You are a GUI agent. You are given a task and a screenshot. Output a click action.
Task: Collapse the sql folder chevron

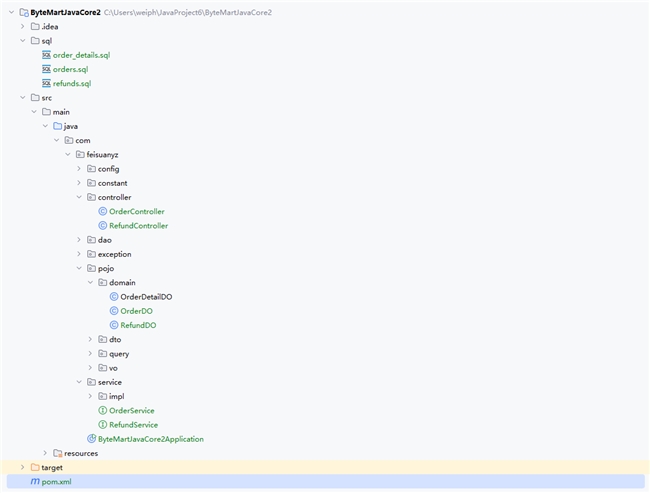tap(23, 41)
